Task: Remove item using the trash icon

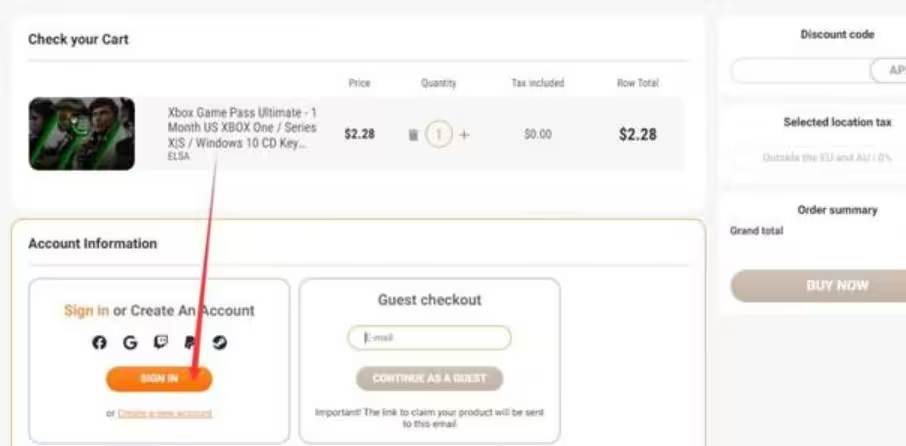Action: click(413, 135)
